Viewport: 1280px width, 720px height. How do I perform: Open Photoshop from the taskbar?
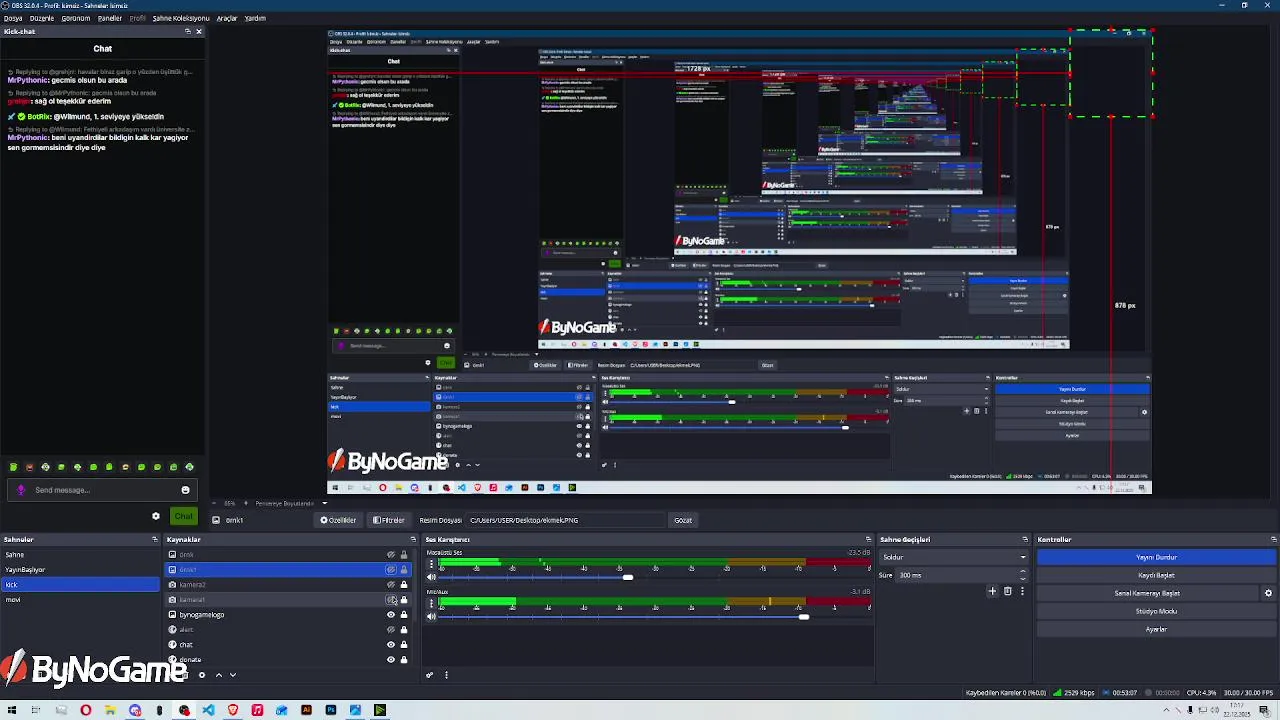(330, 710)
